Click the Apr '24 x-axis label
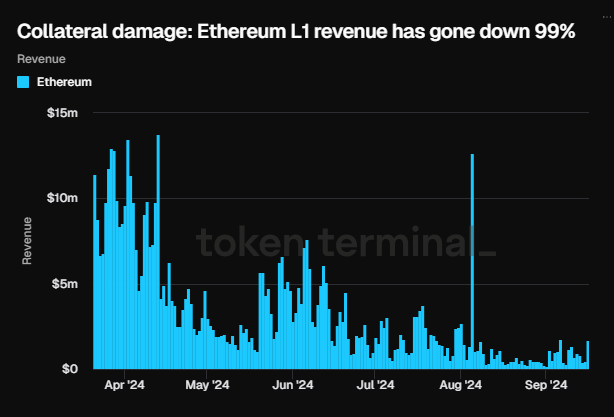 tap(125, 385)
